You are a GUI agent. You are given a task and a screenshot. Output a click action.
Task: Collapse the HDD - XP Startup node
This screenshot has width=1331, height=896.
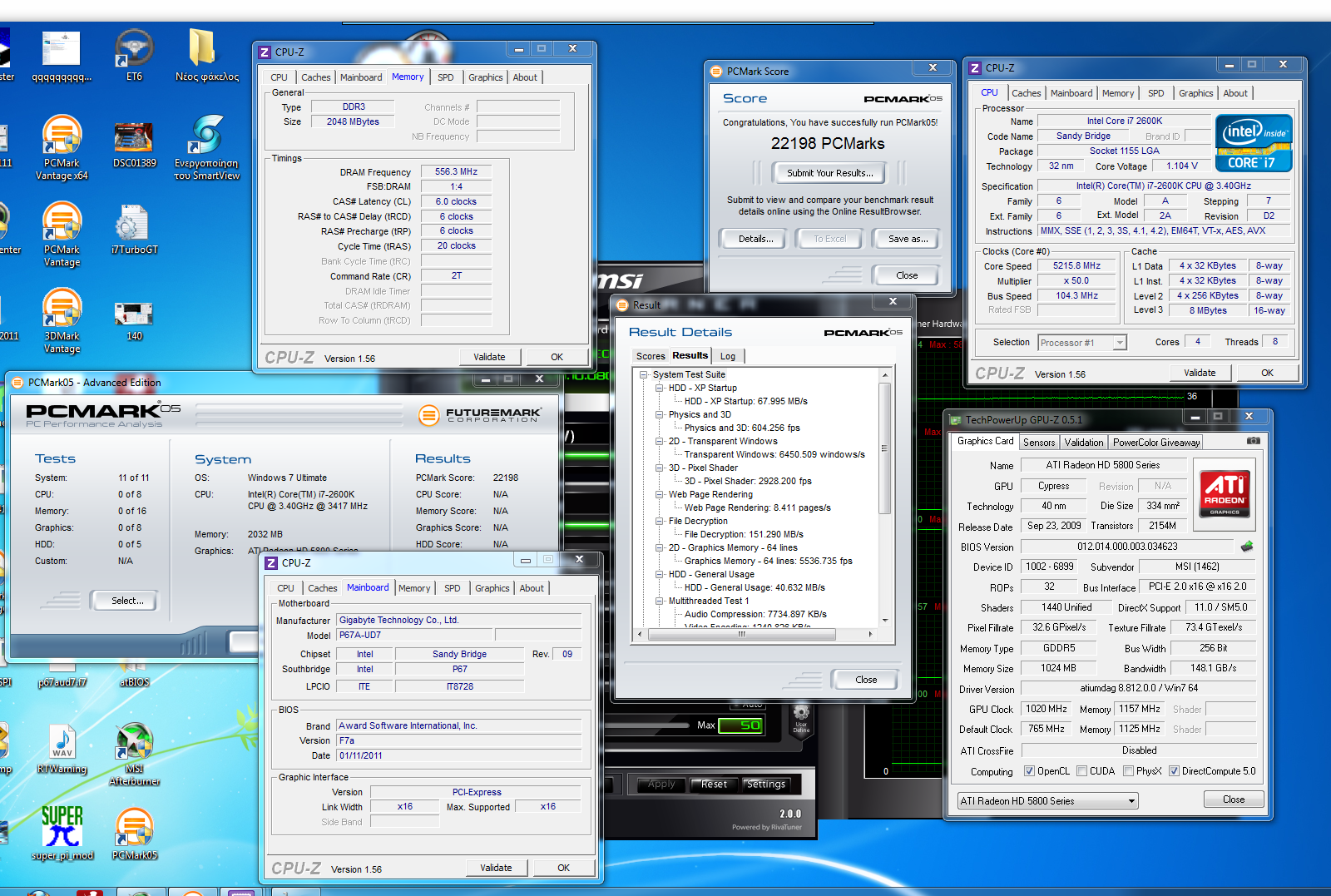click(659, 388)
